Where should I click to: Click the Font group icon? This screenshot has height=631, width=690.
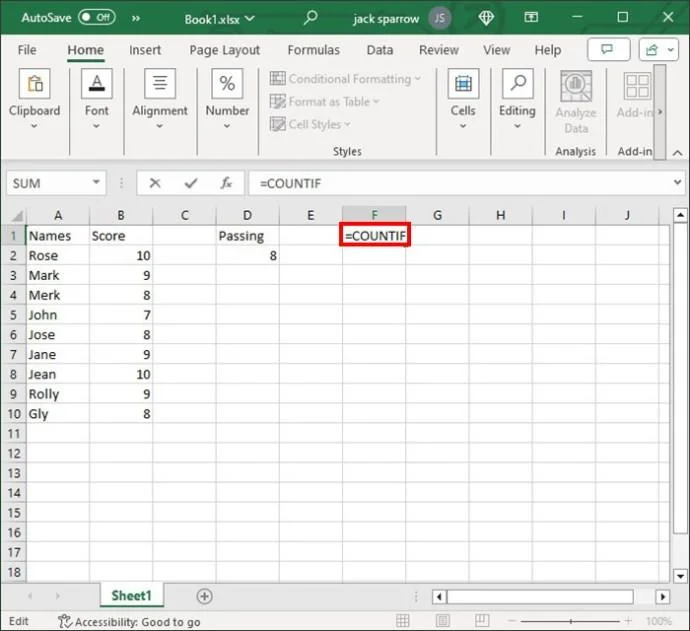pos(97,86)
